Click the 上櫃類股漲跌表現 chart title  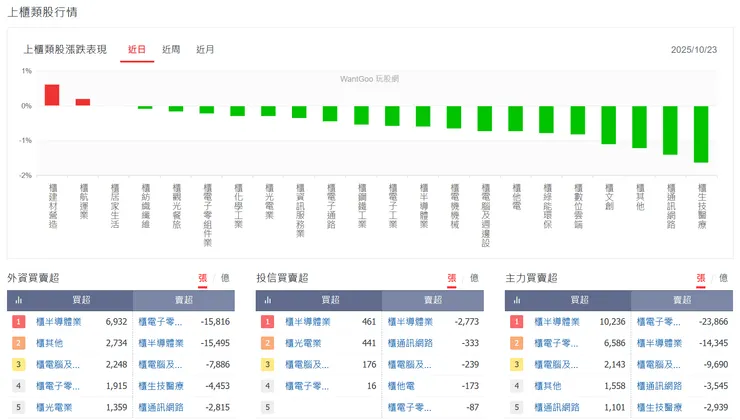tap(65, 50)
